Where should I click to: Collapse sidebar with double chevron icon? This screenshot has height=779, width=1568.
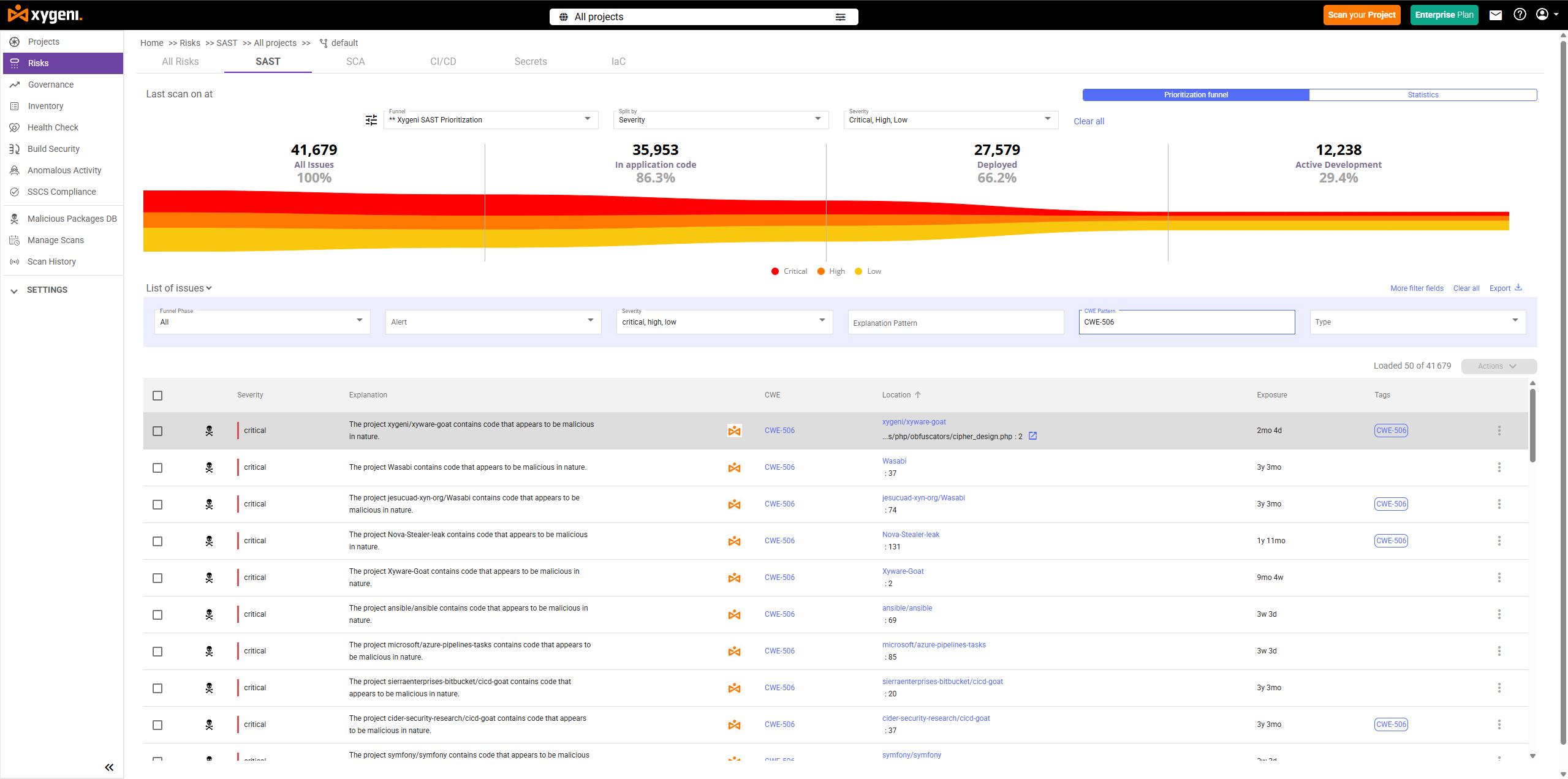point(109,767)
